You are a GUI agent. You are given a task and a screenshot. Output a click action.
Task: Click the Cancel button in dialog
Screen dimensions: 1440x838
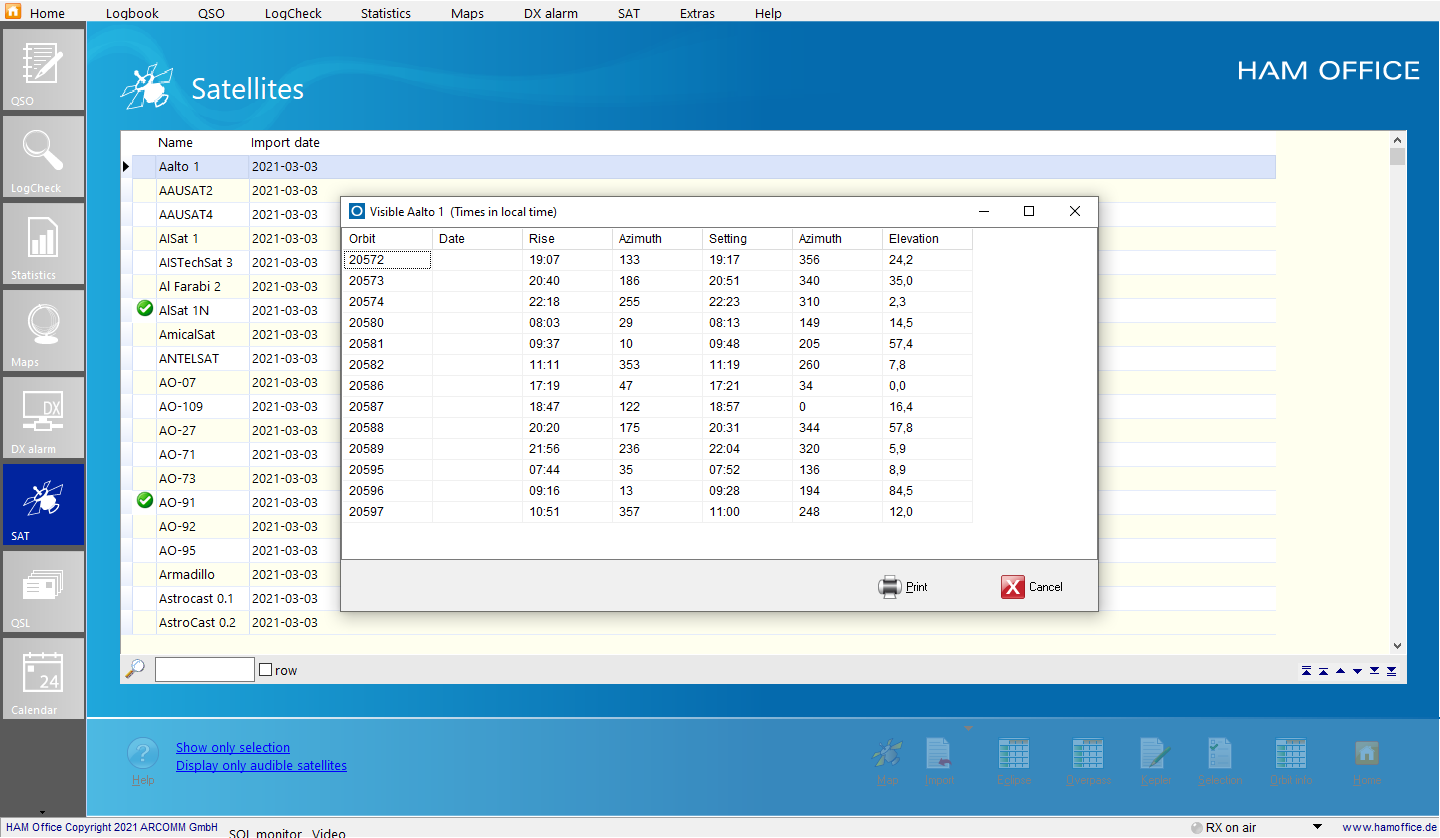[1032, 587]
